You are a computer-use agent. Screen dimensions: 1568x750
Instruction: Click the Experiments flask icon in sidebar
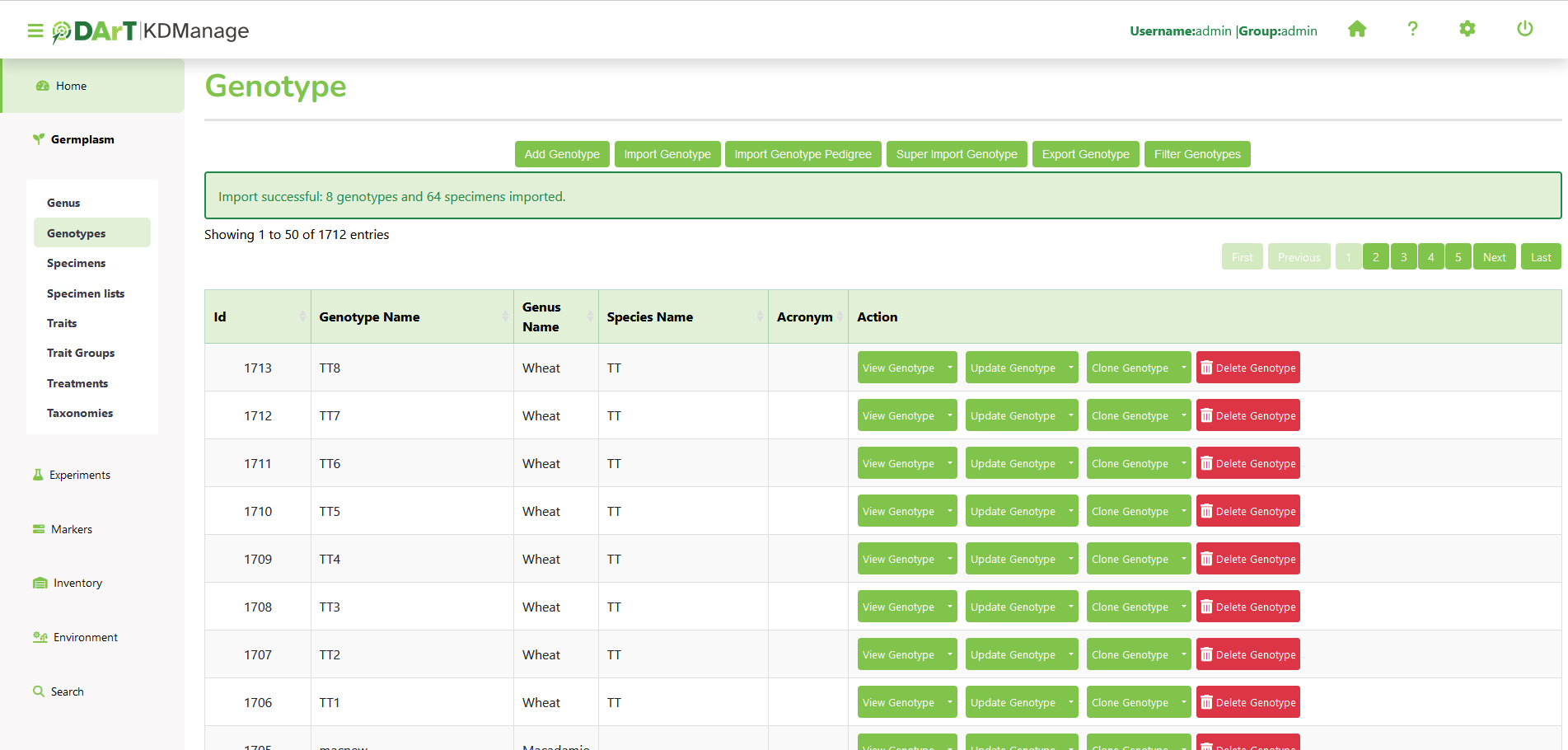(x=38, y=475)
